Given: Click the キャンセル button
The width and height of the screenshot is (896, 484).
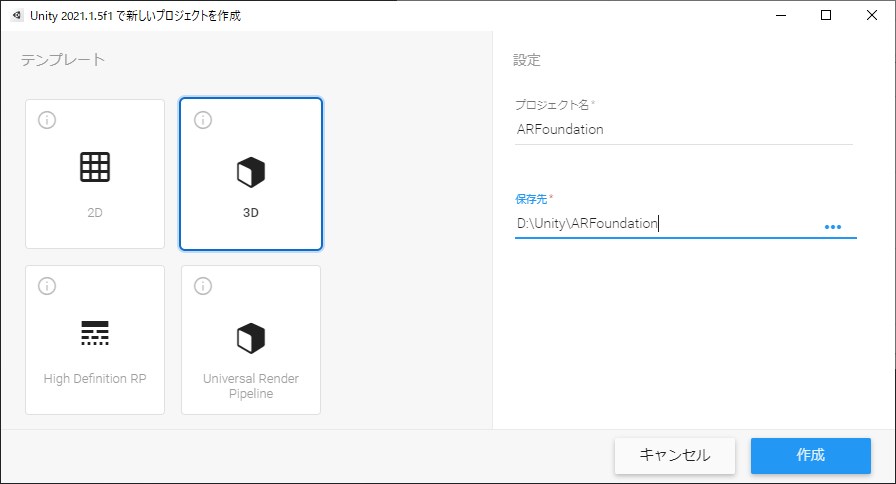Looking at the screenshot, I should [675, 455].
